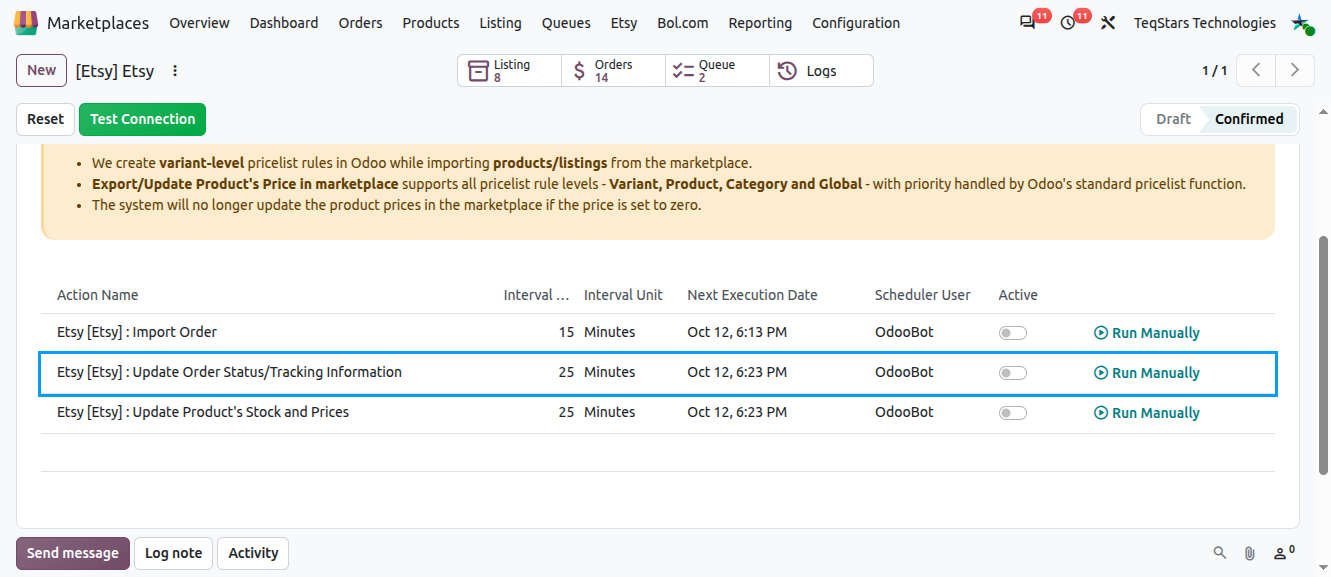Open the Products menu
This screenshot has width=1331, height=577.
pos(431,23)
